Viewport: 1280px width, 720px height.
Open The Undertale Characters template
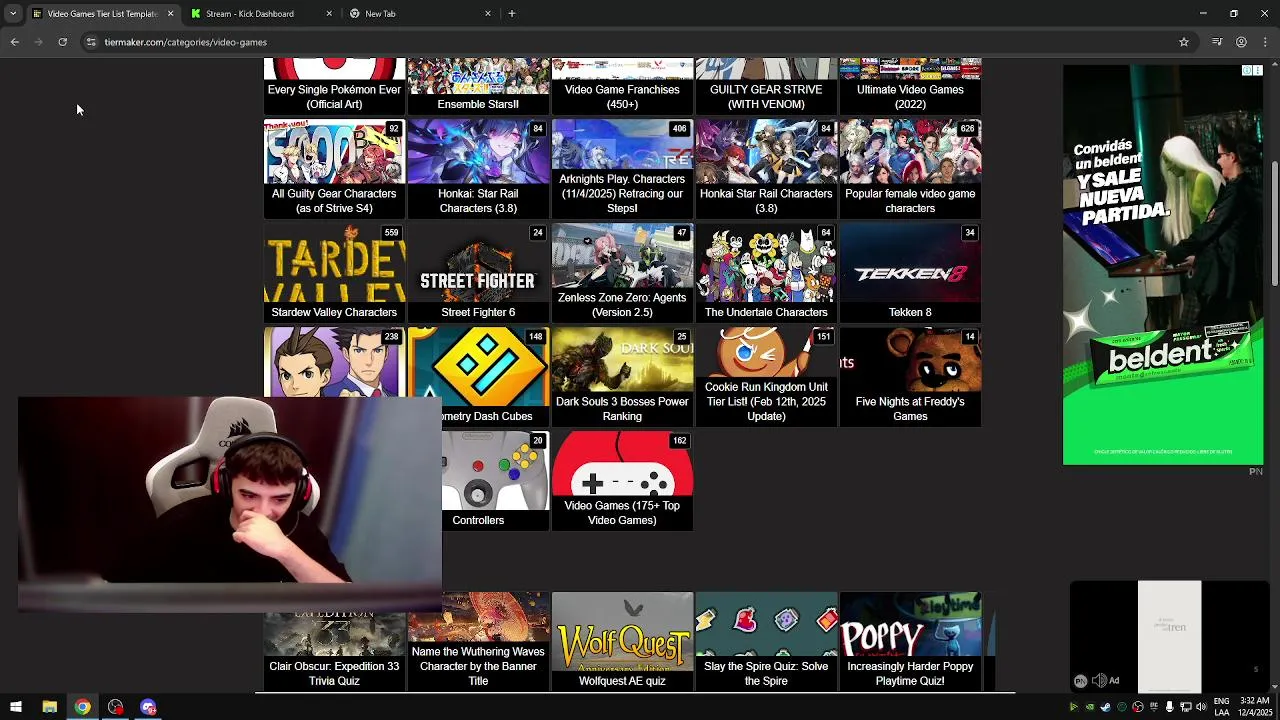[x=766, y=272]
